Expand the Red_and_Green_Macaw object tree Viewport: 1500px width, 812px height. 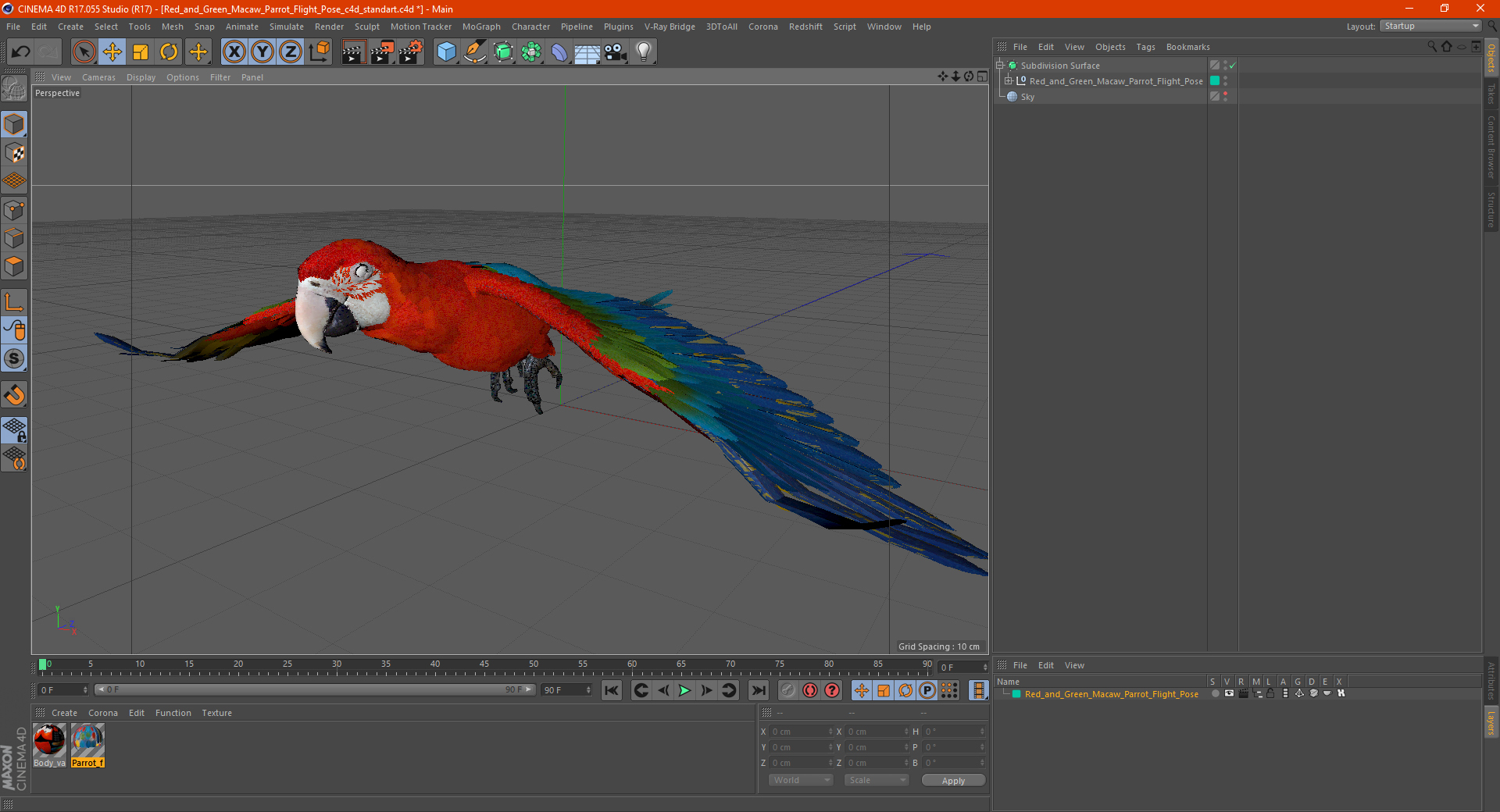[1009, 81]
